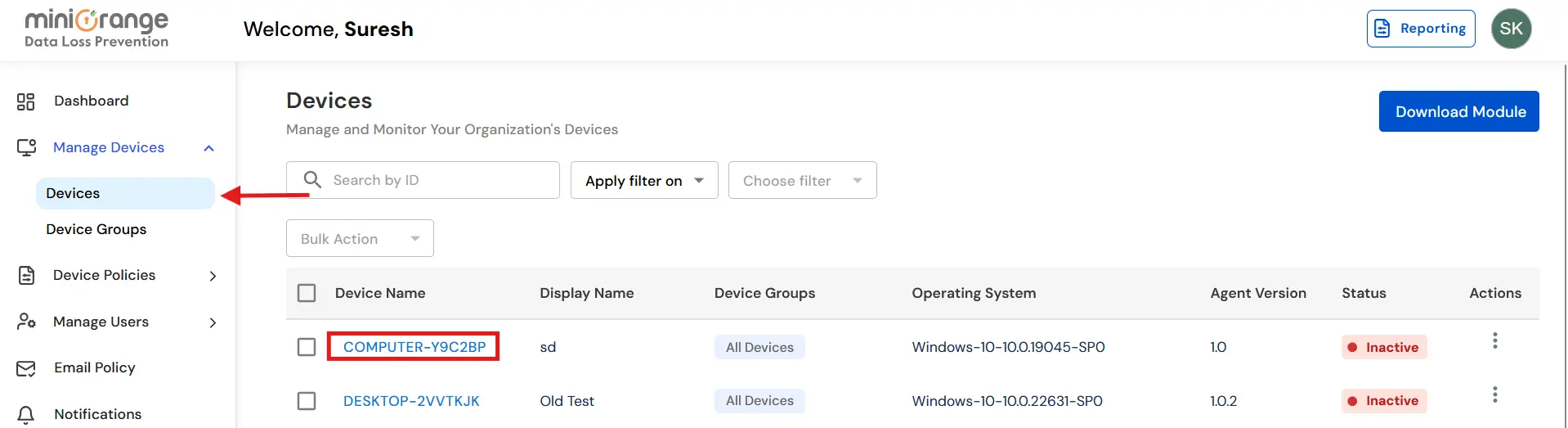Screen dimensions: 1568x428
Task: Click the Reporting document icon
Action: point(1382,29)
